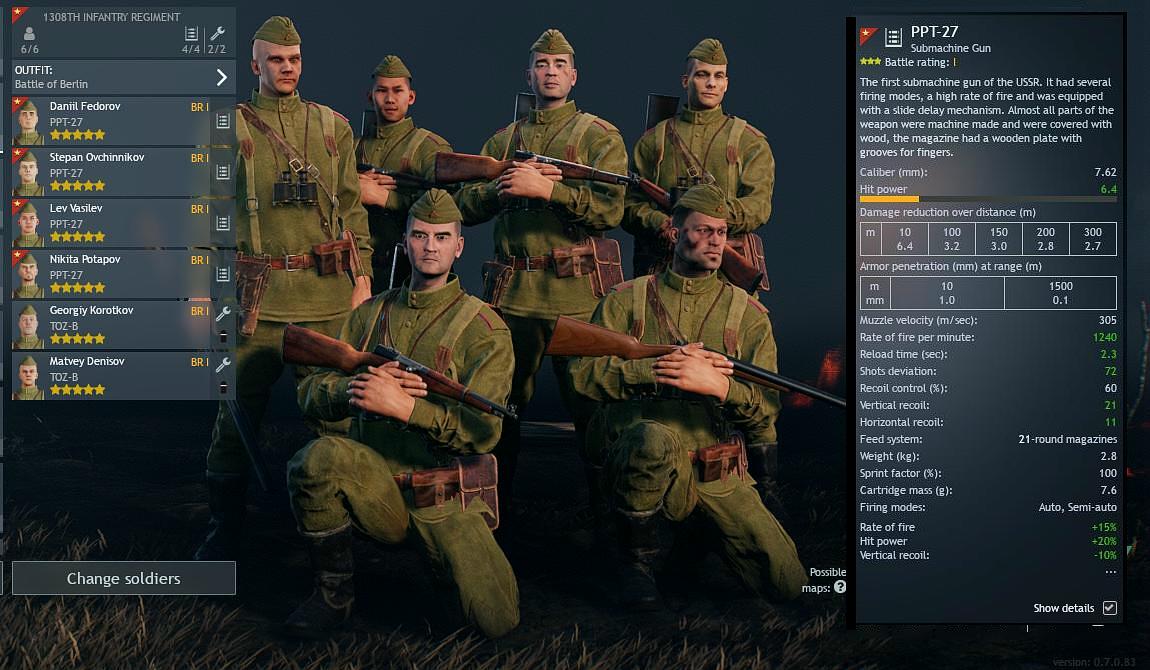This screenshot has width=1150, height=670.
Task: Click Daniil Fedorov's assaulter class icon
Action: (x=223, y=121)
